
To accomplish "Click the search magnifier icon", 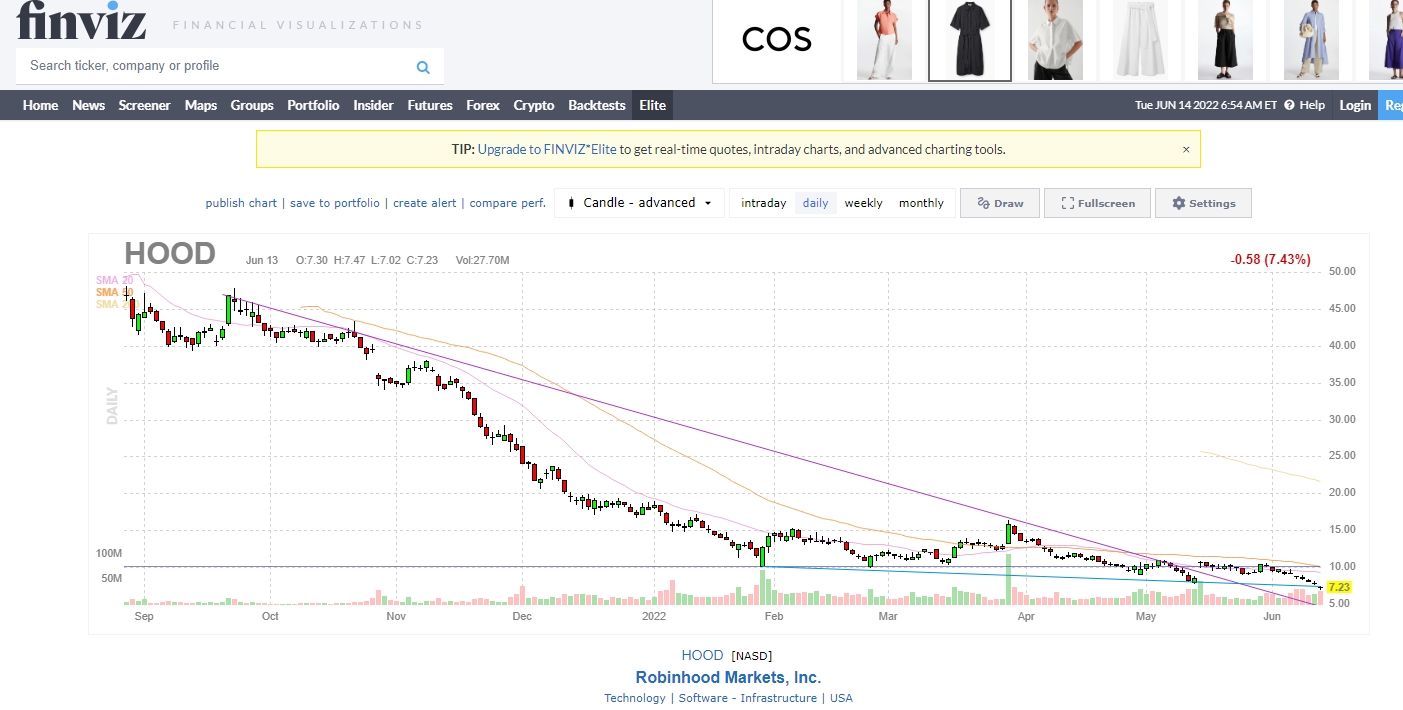I will (423, 67).
